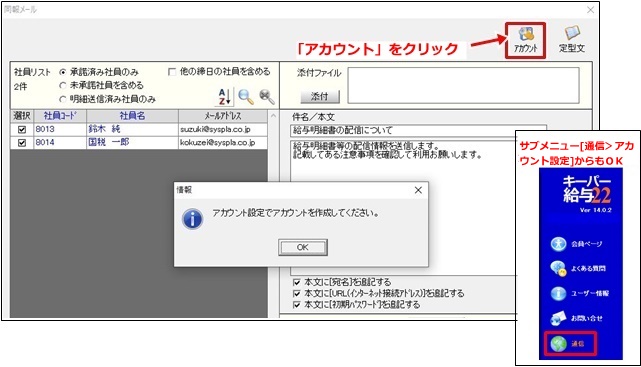
Task: Click email suzuki@syspla.co.jp
Action: click(223, 129)
